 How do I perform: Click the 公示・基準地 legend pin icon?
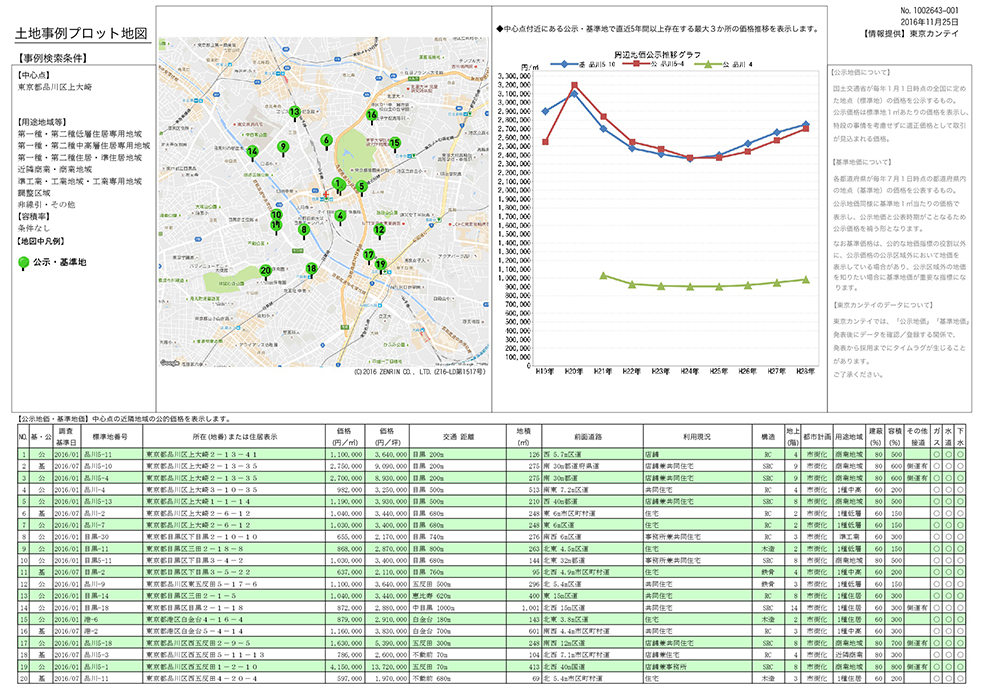click(x=24, y=264)
